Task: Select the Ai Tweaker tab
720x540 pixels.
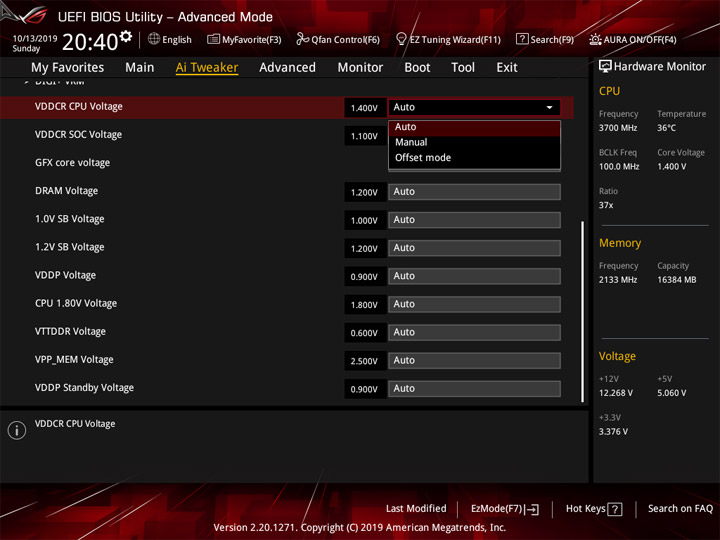Action: [207, 68]
